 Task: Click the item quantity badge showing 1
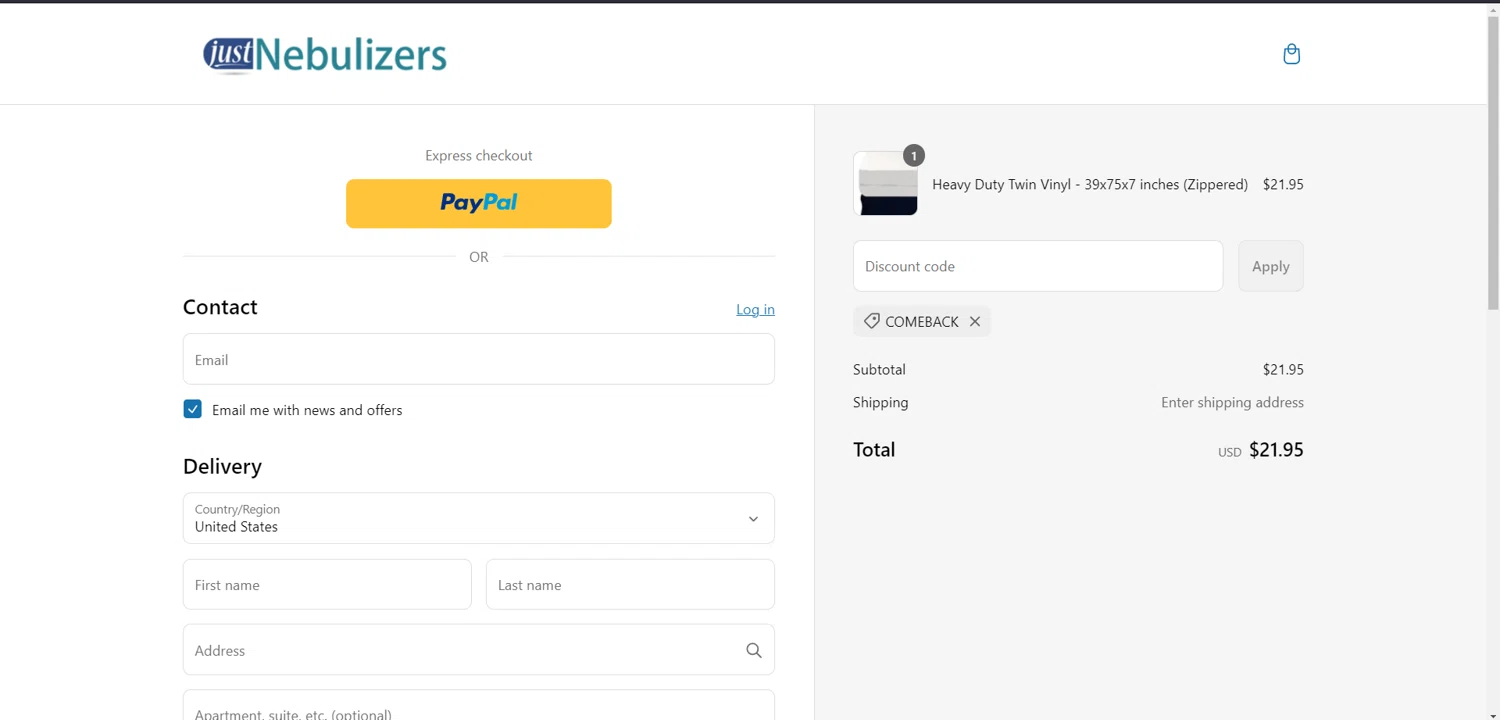(913, 156)
